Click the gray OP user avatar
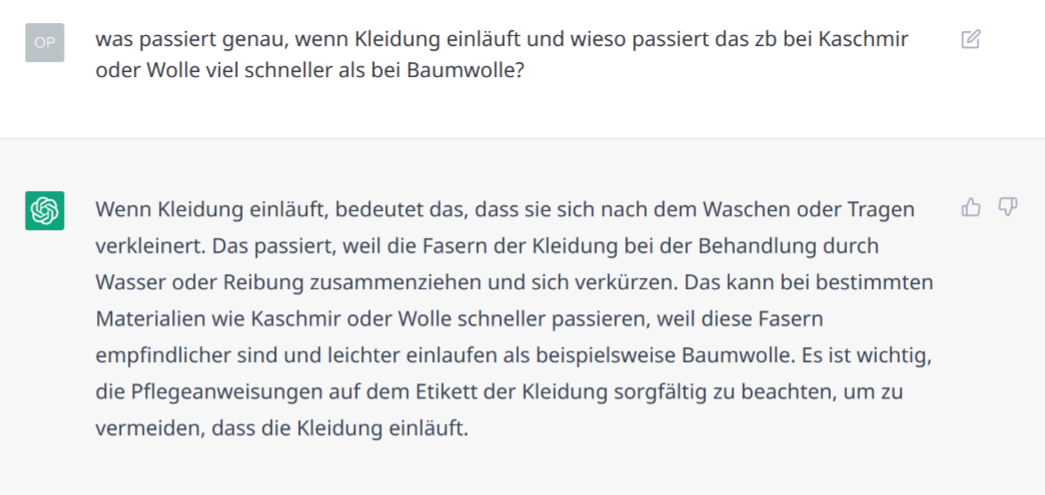The width and height of the screenshot is (1045, 495). 45,43
